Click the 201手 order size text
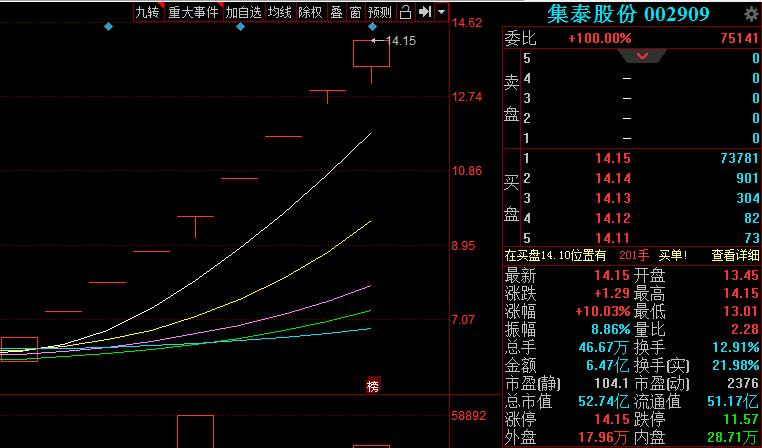The height and width of the screenshot is (448, 762). (x=634, y=256)
